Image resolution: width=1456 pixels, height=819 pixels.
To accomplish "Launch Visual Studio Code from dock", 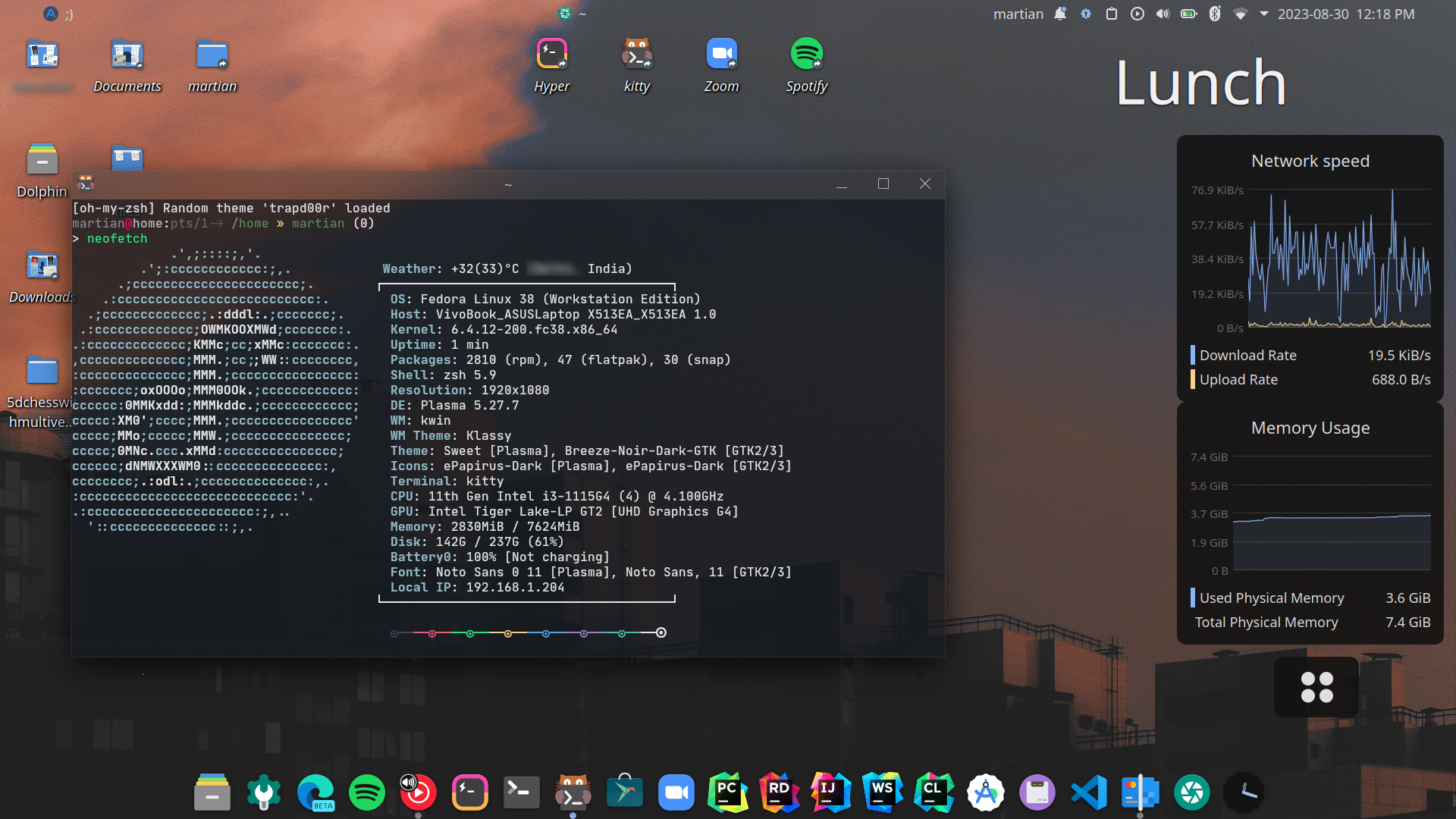I will (x=1089, y=792).
